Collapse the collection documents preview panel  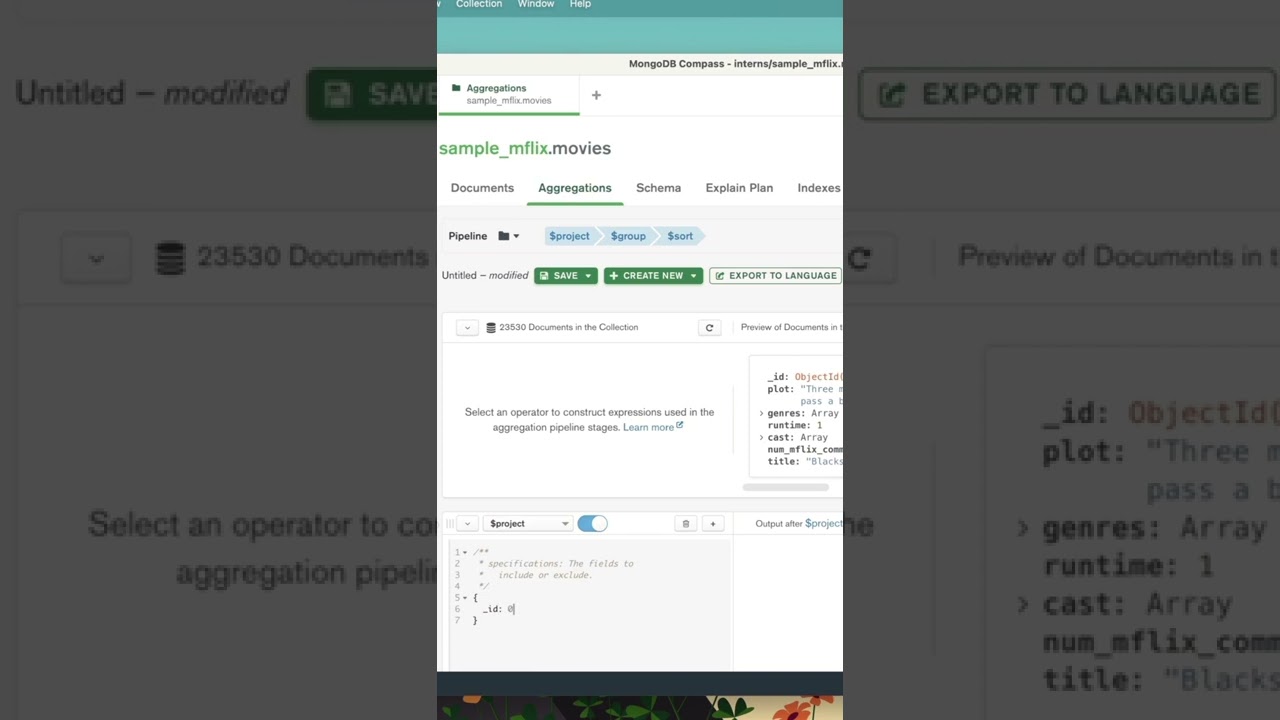467,328
